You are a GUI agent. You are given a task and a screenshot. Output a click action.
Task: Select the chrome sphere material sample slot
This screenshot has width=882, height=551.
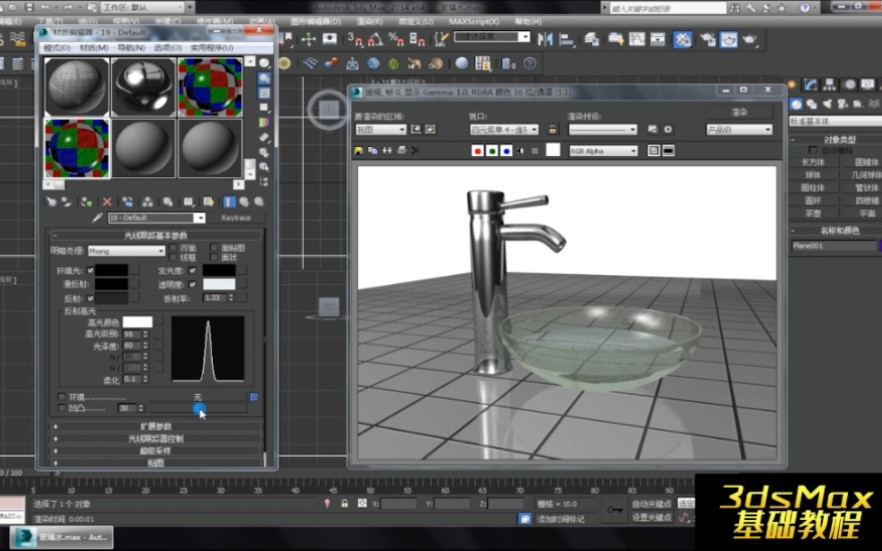[x=143, y=87]
